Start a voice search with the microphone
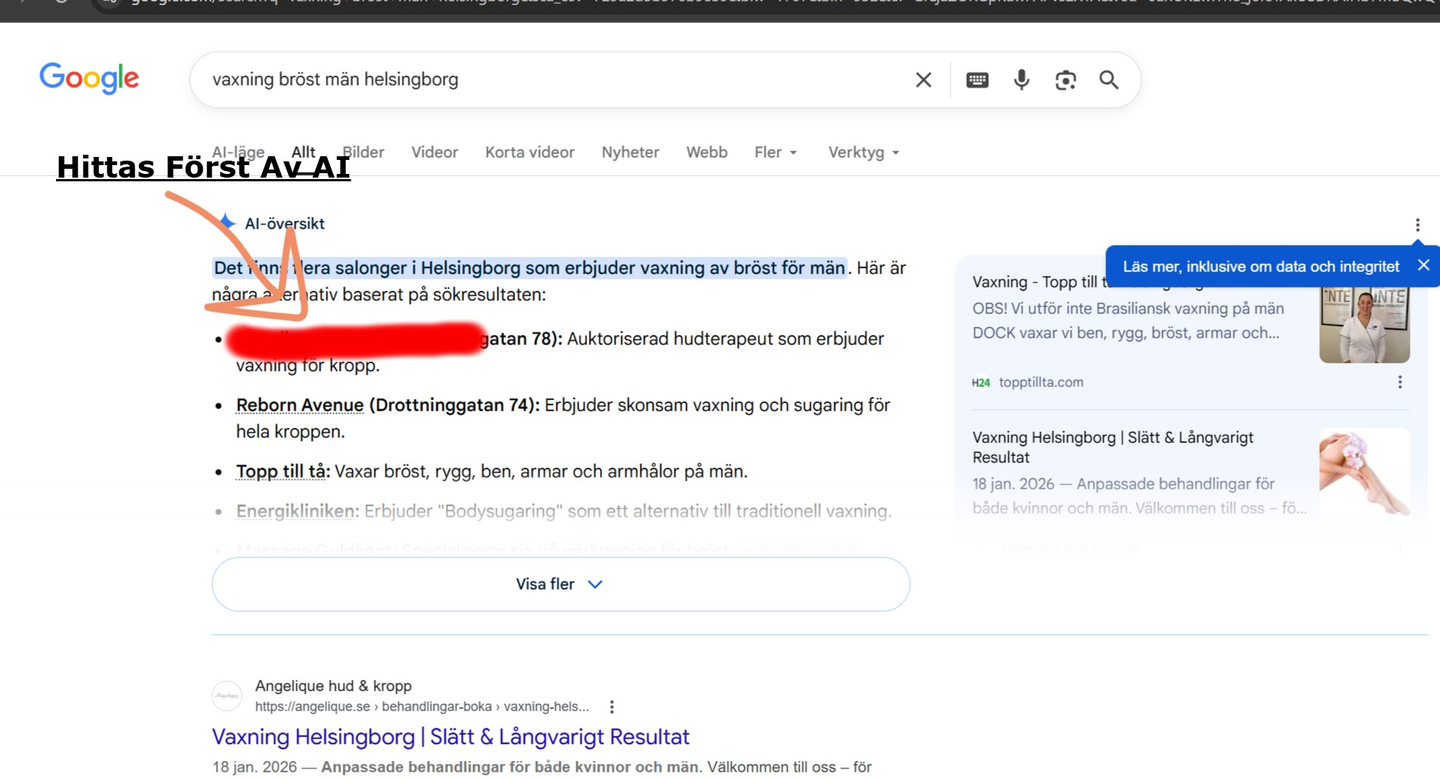Viewport: 1440px width, 779px height. pos(1021,80)
